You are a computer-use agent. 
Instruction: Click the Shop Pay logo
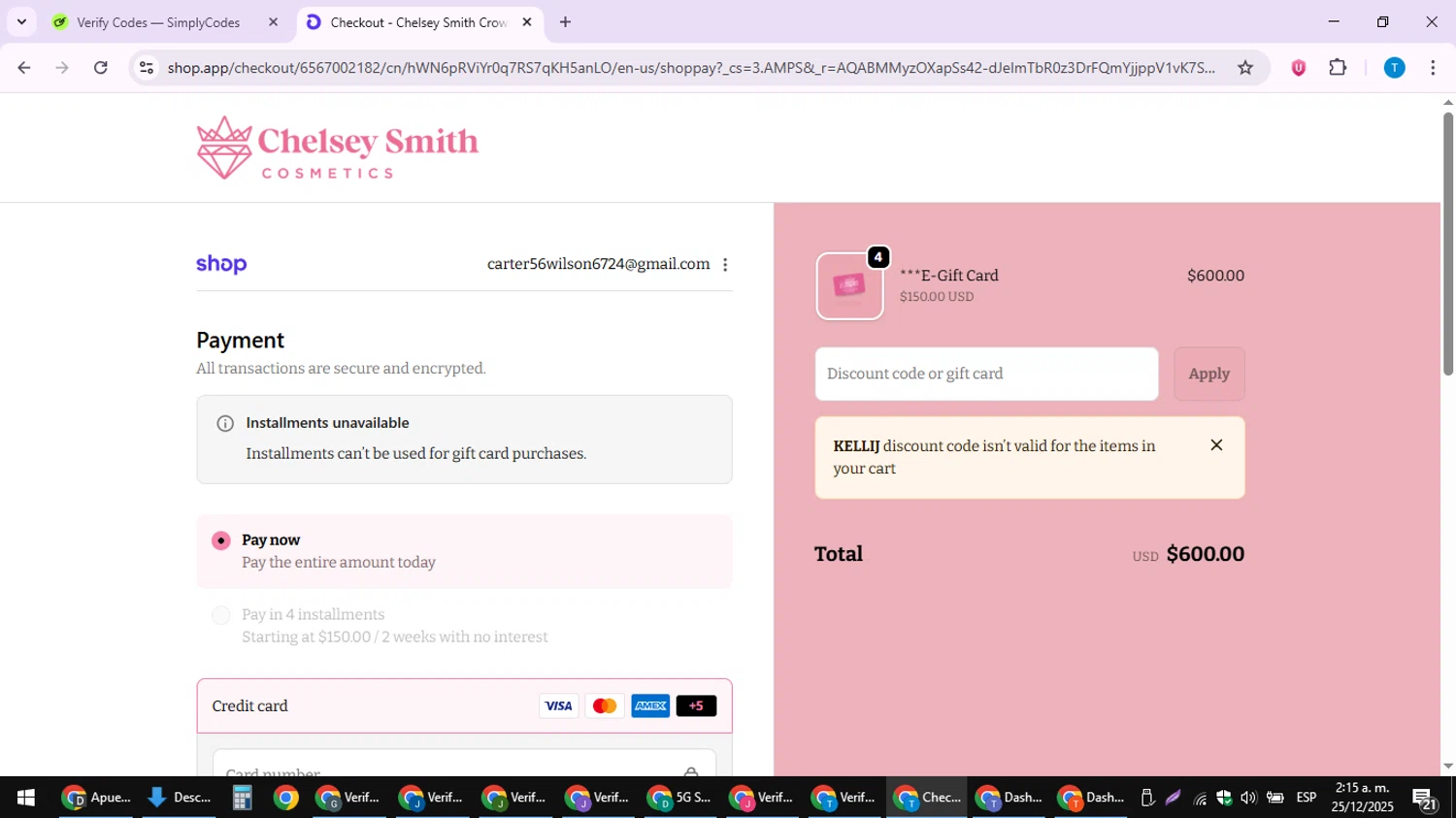click(221, 264)
